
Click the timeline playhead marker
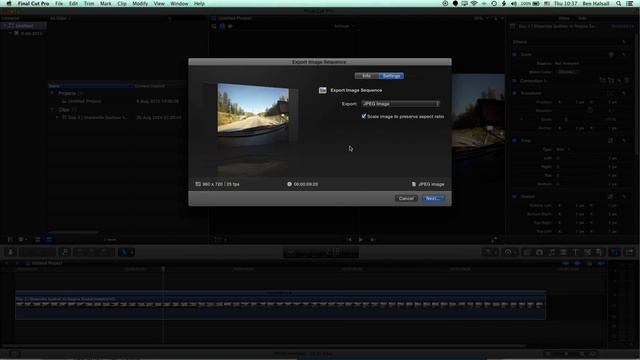[x=163, y=269]
